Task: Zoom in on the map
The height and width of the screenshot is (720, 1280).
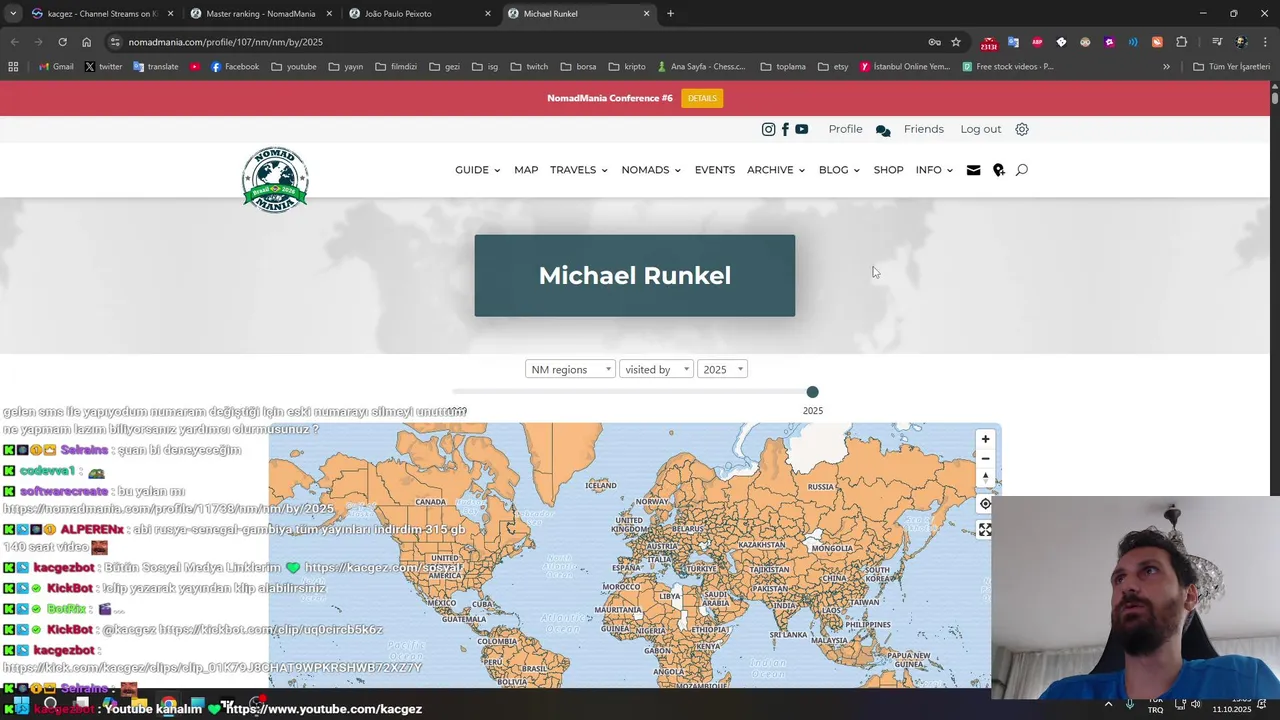Action: pos(985,439)
